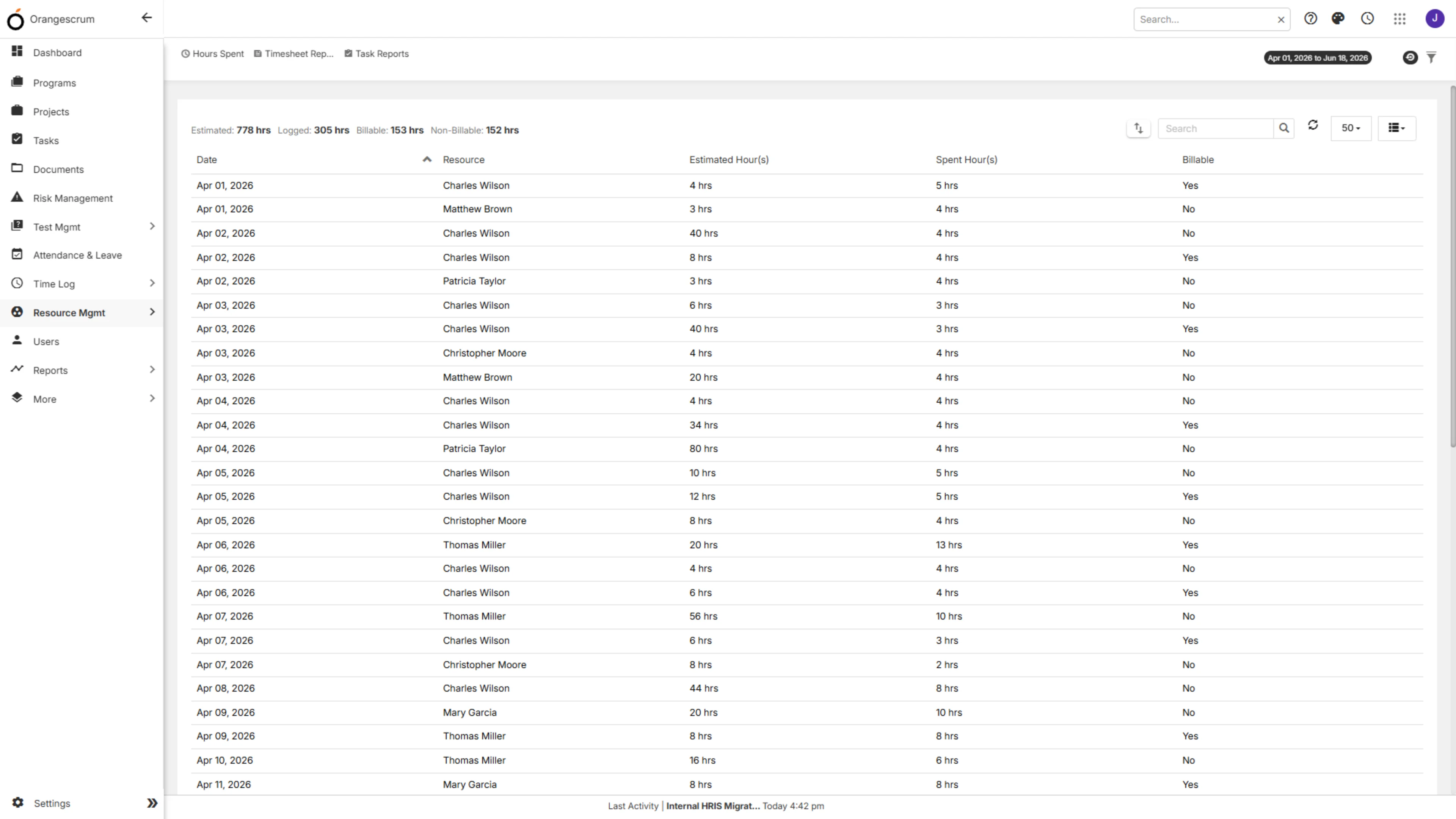Open the user avatar J menu
The height and width of the screenshot is (819, 1456).
(x=1434, y=19)
